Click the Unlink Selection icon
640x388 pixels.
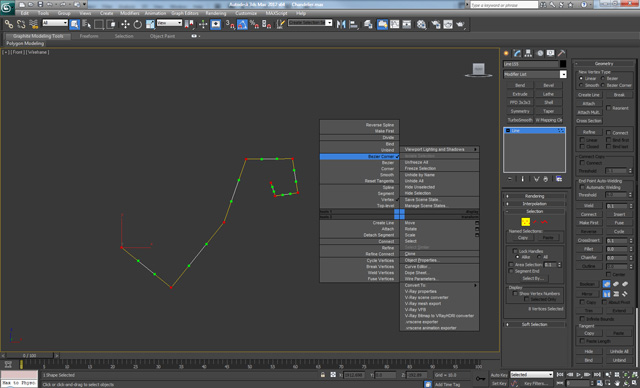(x=21, y=24)
